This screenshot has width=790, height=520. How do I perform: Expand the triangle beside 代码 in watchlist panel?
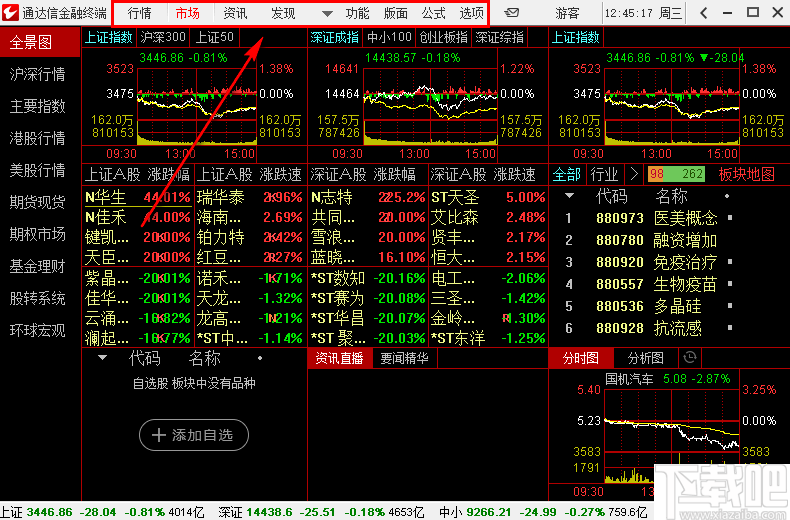pos(102,358)
